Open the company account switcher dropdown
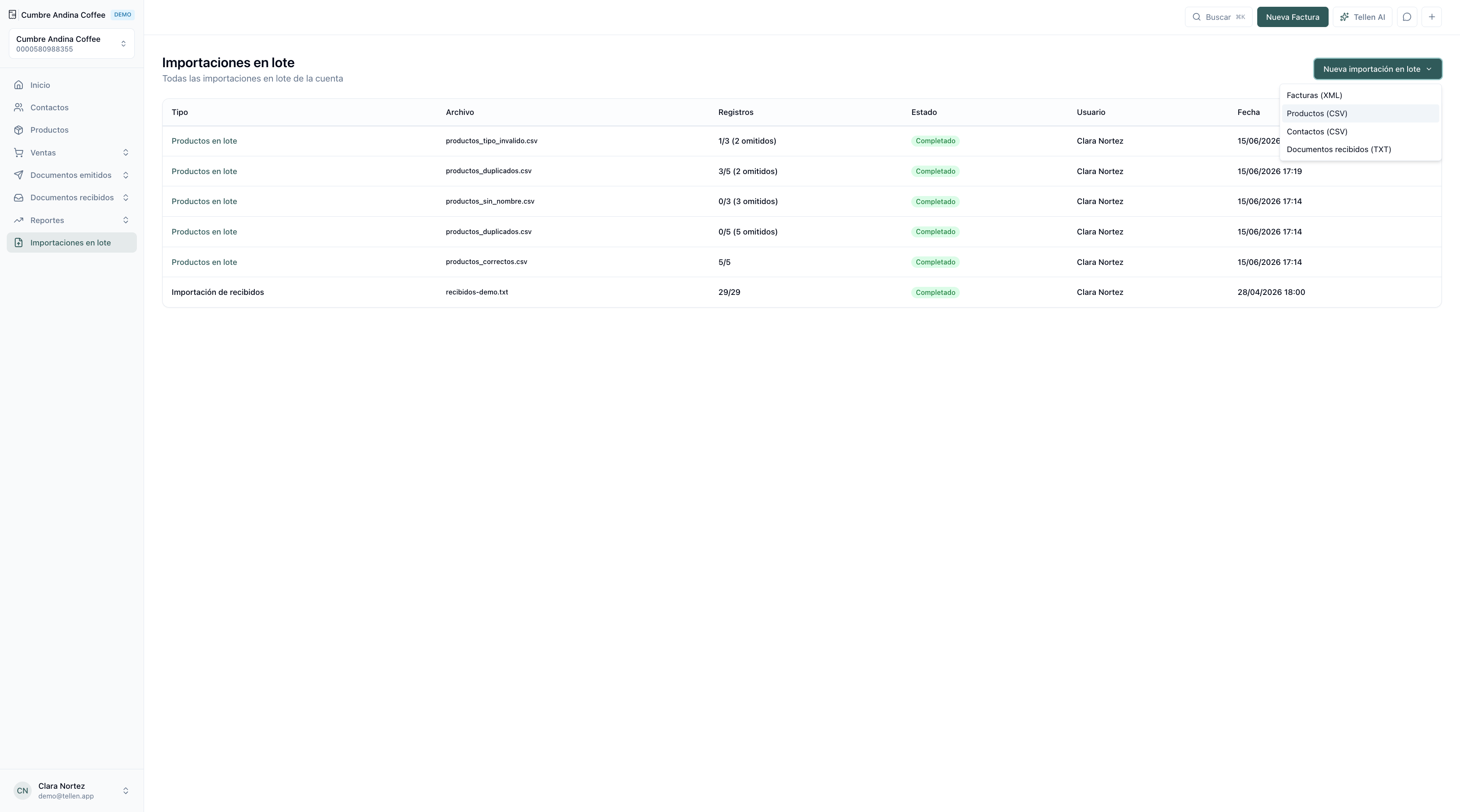1460x812 pixels. (71, 44)
